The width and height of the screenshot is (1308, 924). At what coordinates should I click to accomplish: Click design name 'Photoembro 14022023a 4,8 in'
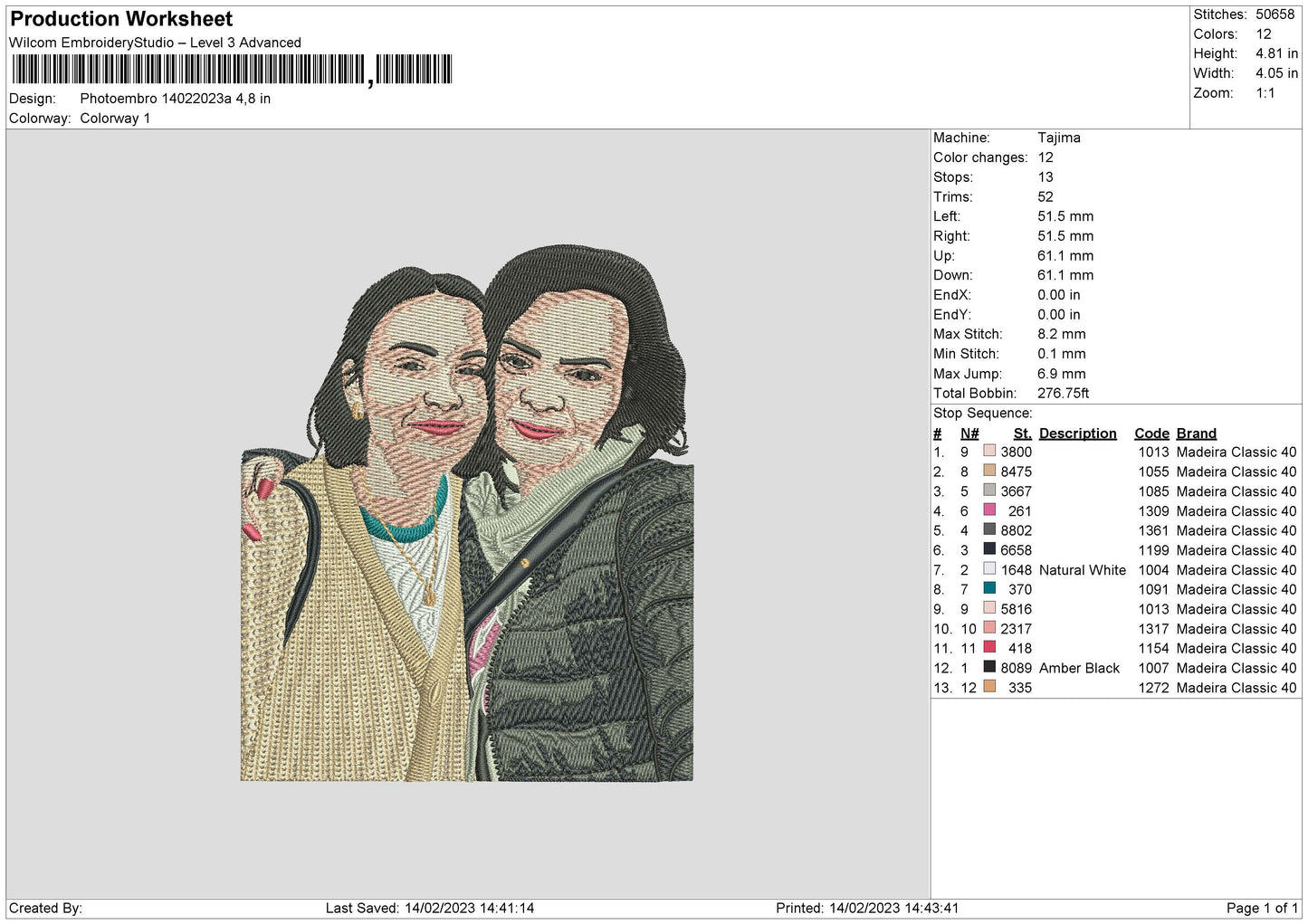(x=176, y=99)
